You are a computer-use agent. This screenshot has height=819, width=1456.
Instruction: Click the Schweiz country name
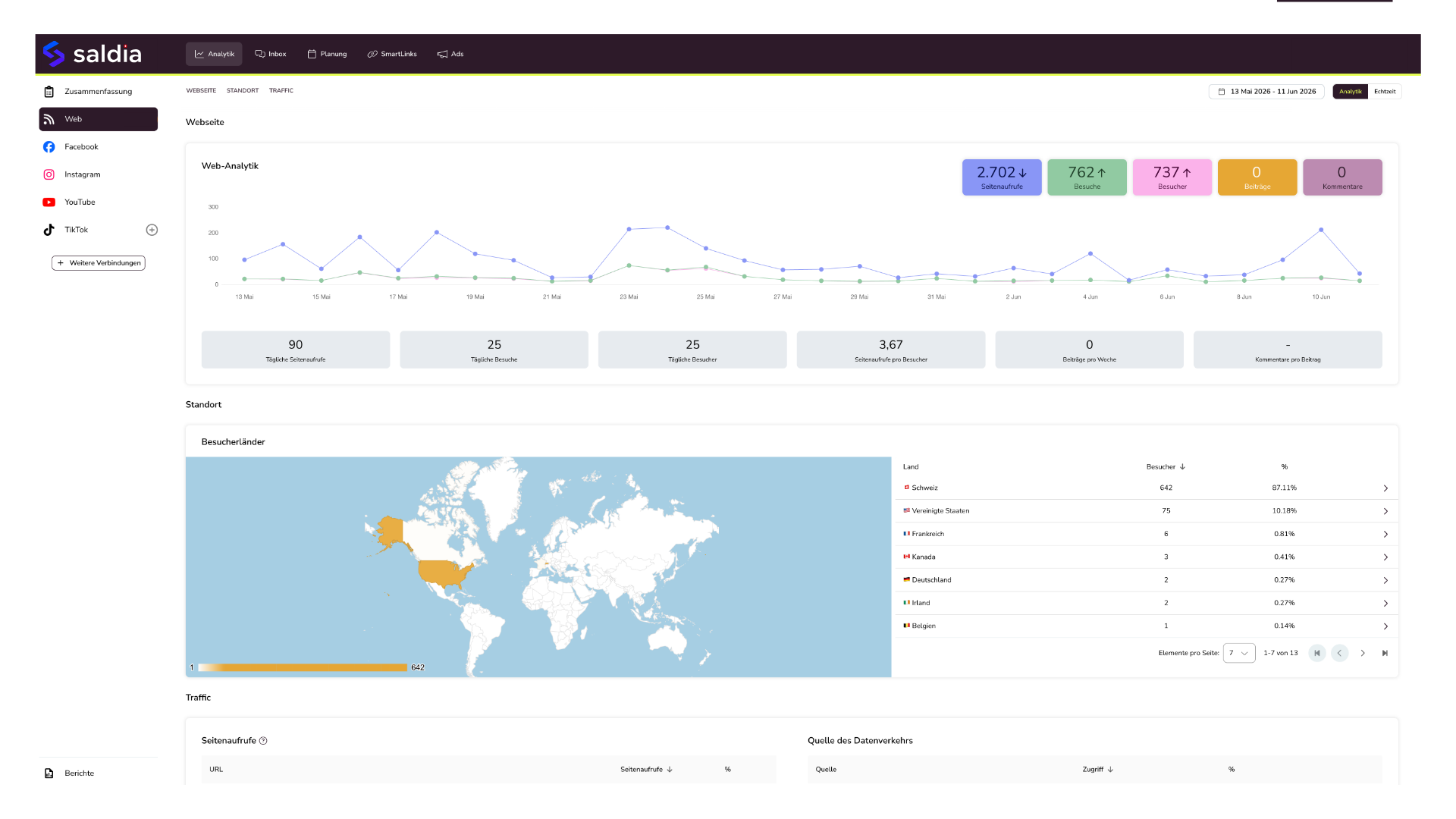[924, 488]
